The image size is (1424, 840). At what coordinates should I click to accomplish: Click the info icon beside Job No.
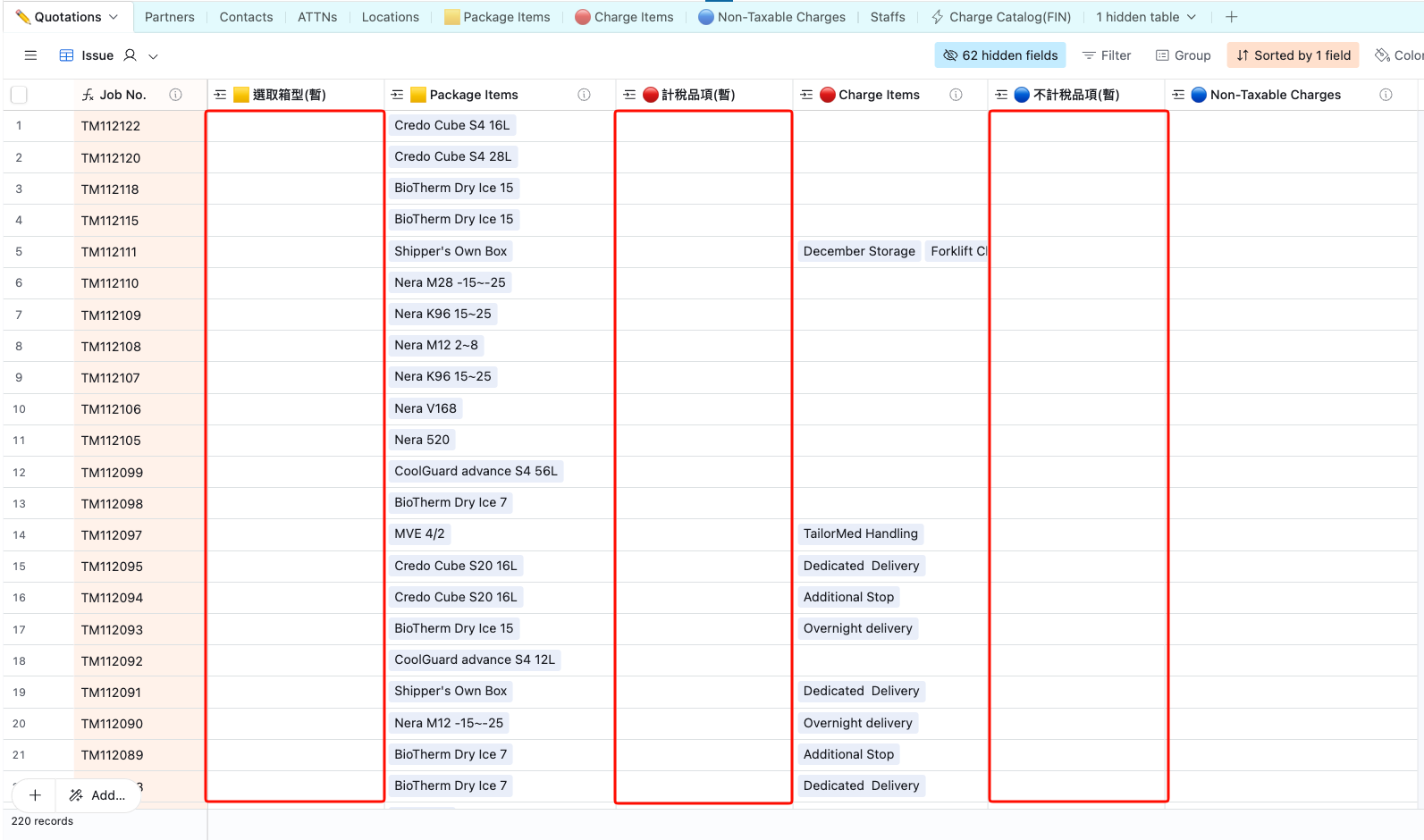[x=176, y=95]
